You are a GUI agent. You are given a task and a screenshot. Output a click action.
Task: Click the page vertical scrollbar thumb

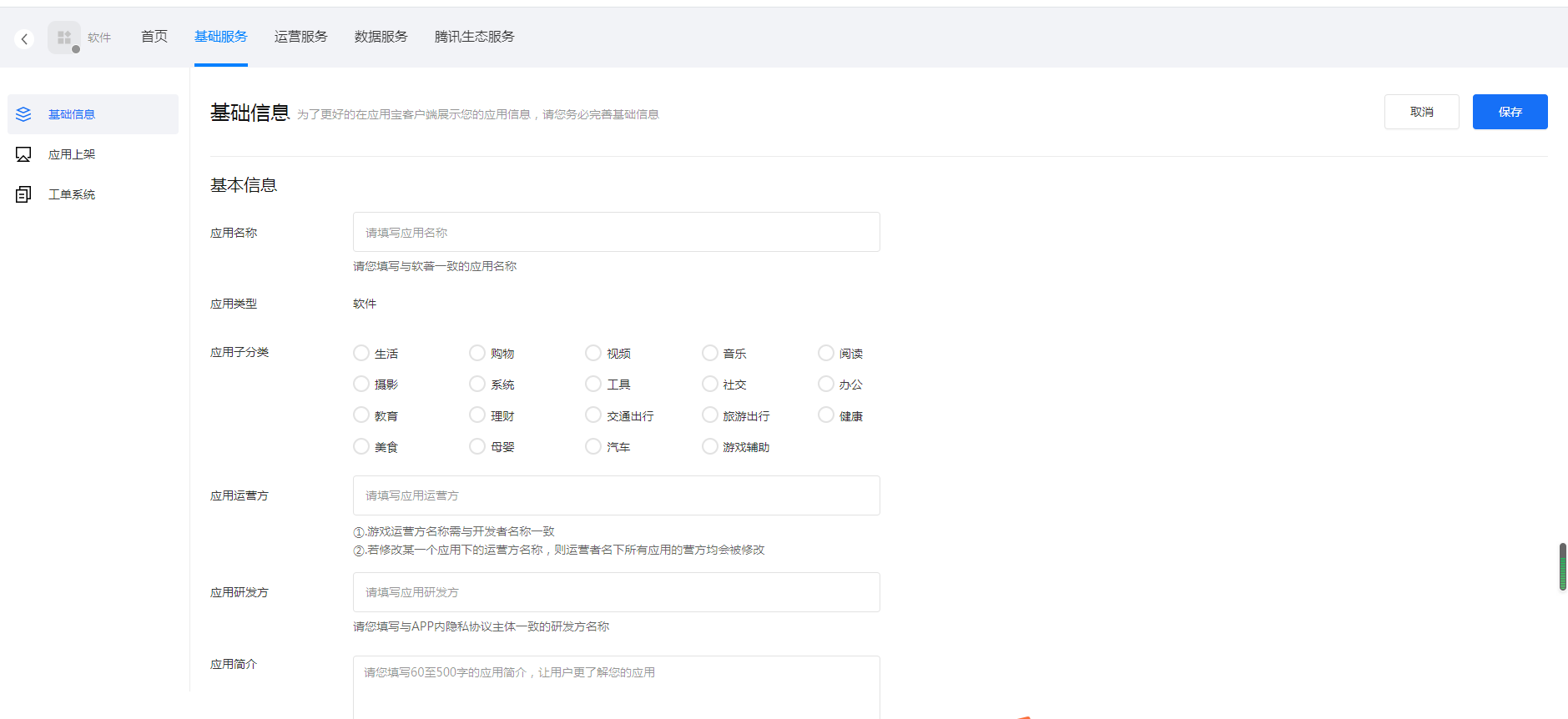coord(1563,566)
